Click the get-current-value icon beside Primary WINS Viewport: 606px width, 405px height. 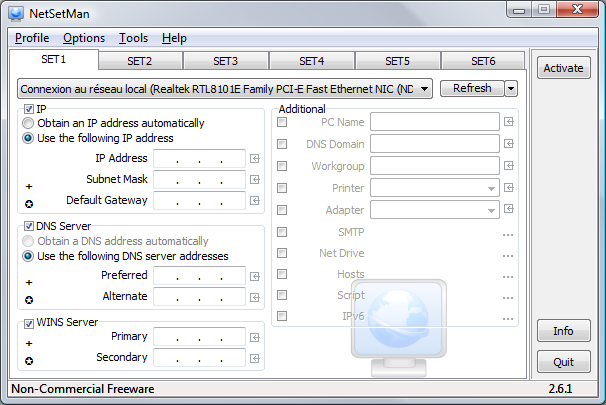[x=255, y=337]
